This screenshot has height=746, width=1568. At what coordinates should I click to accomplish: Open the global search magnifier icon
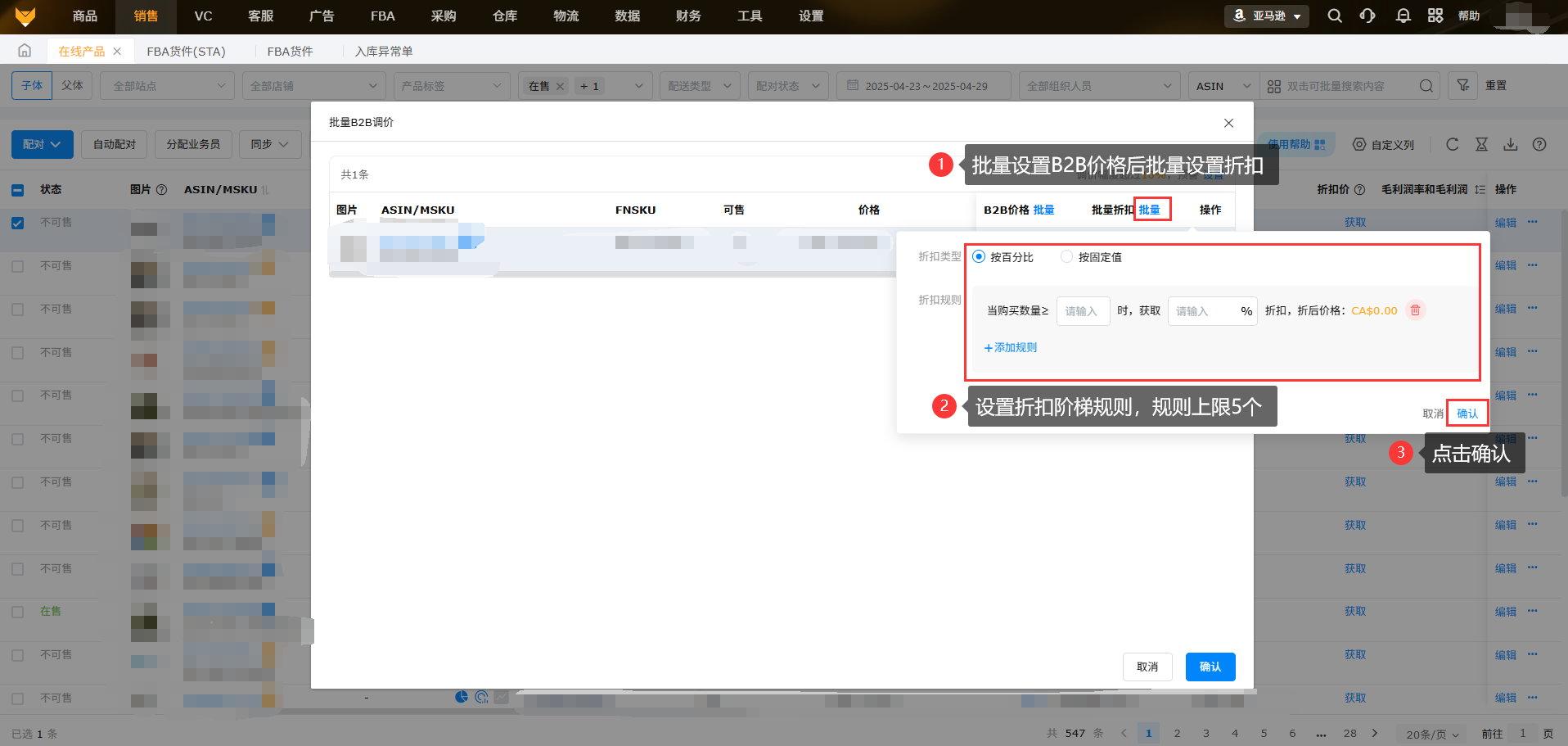(x=1335, y=16)
